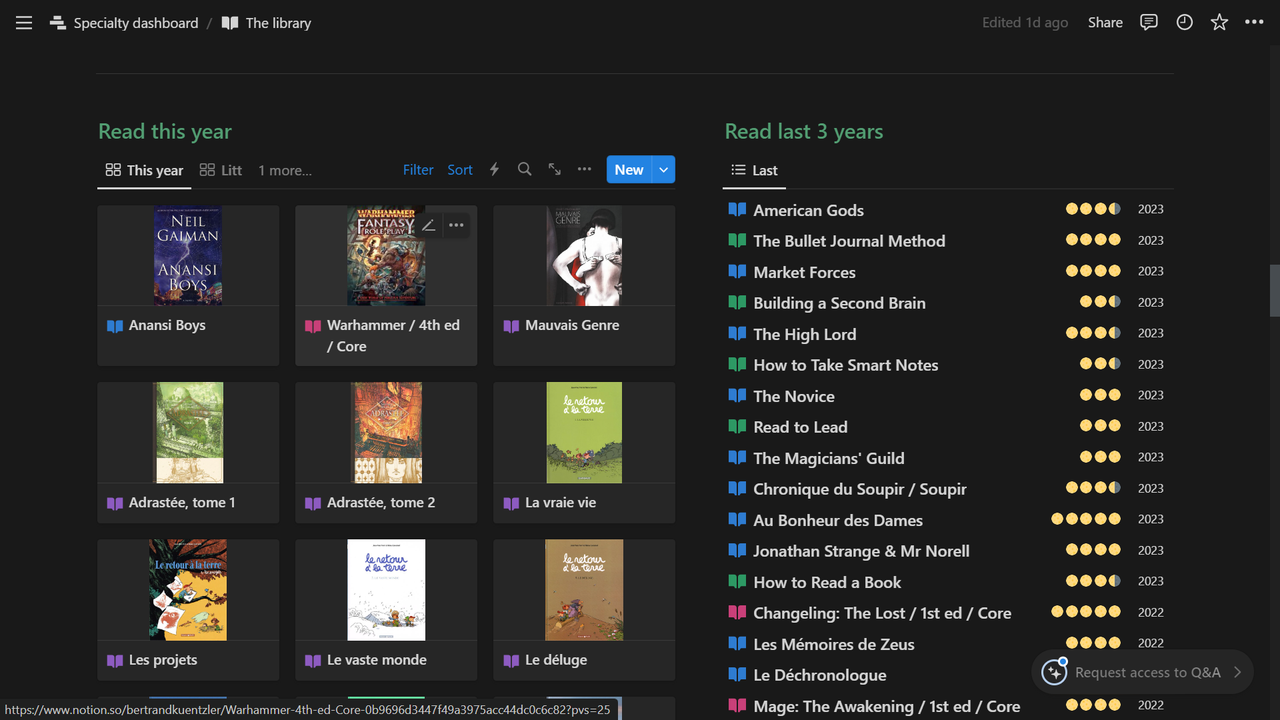Switch to the Litt view tab

tap(220, 169)
